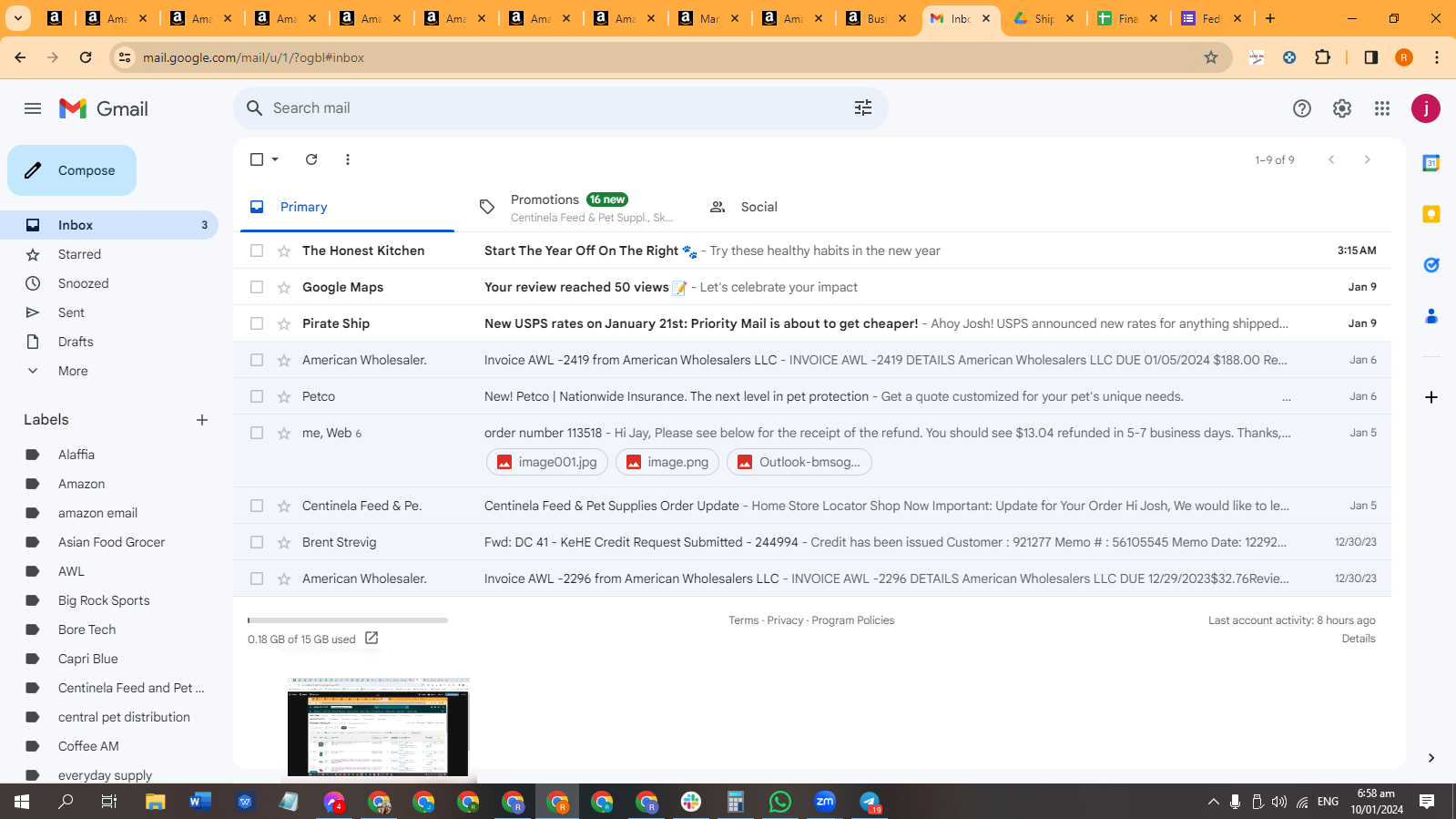The width and height of the screenshot is (1456, 819).
Task: Select the Google Maps email checkbox
Action: pos(257,287)
